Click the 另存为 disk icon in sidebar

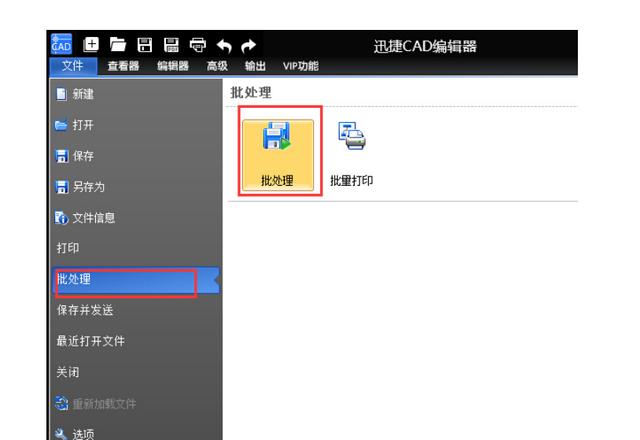[x=62, y=187]
